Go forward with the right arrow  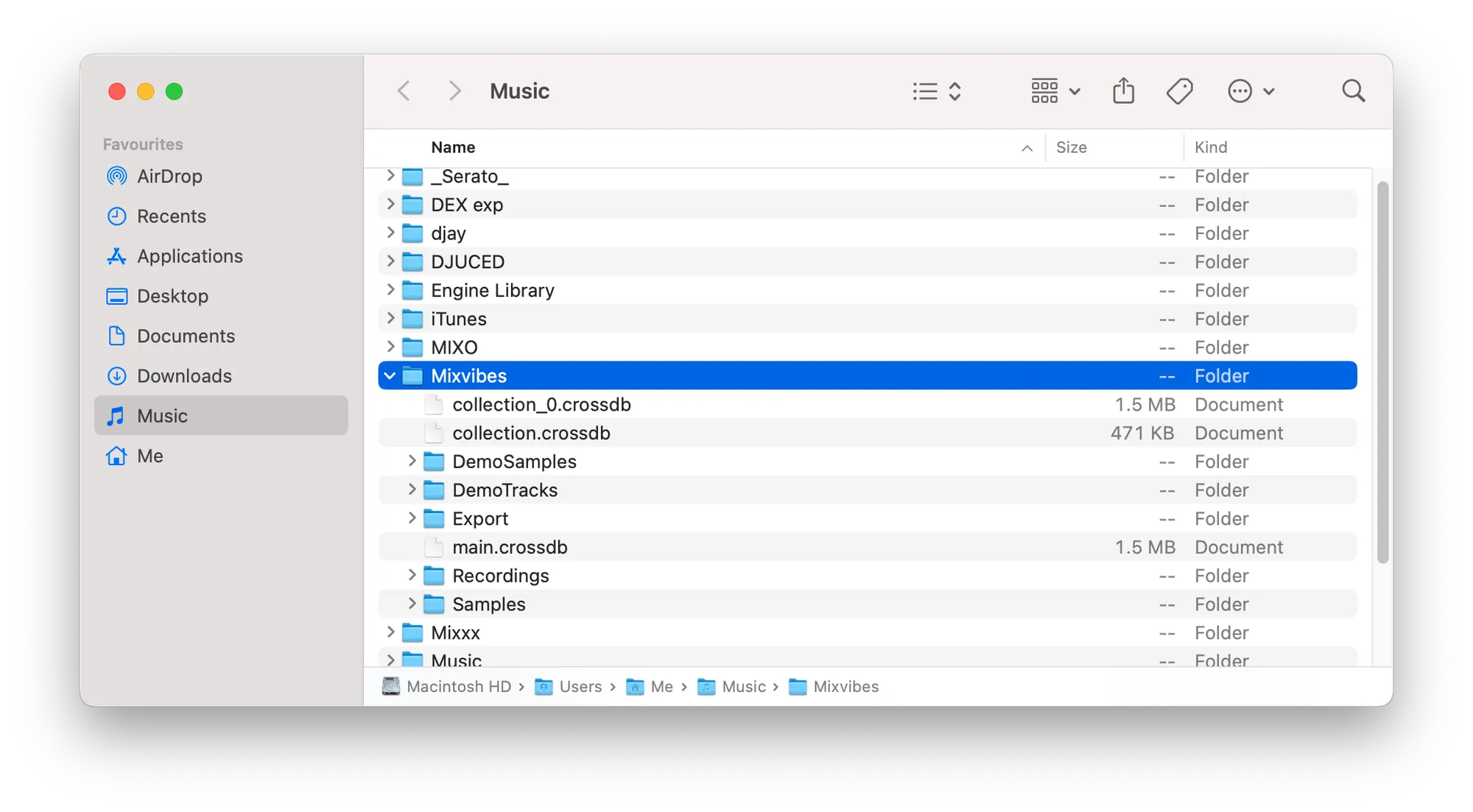pyautogui.click(x=454, y=91)
